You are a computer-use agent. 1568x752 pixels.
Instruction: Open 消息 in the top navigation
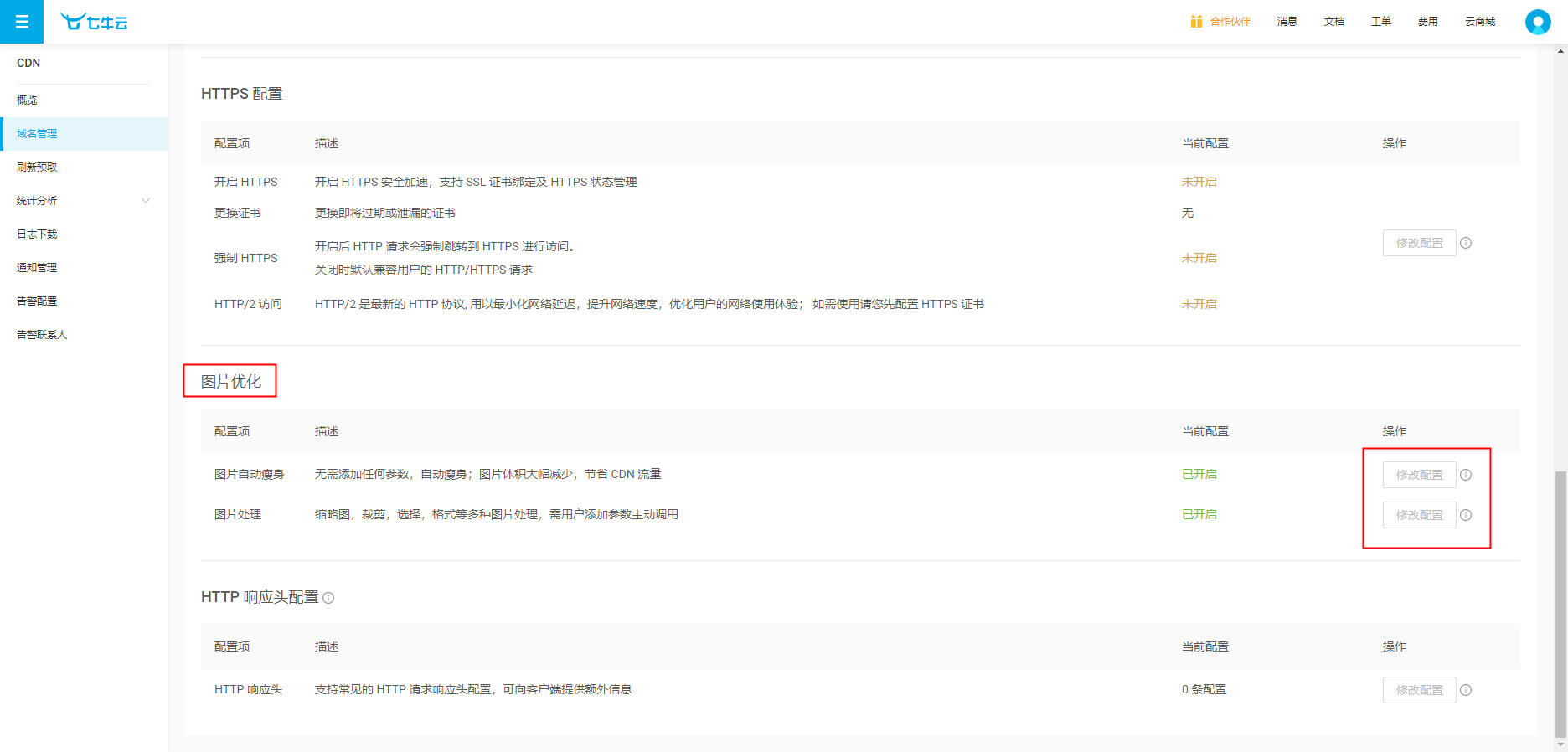pos(1287,22)
